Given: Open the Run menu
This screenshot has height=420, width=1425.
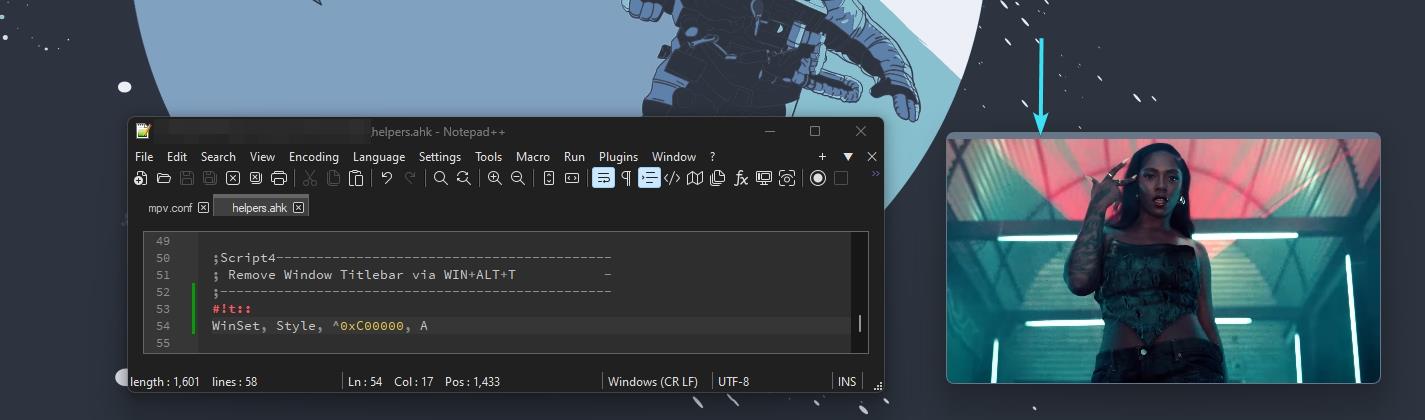Looking at the screenshot, I should [574, 157].
